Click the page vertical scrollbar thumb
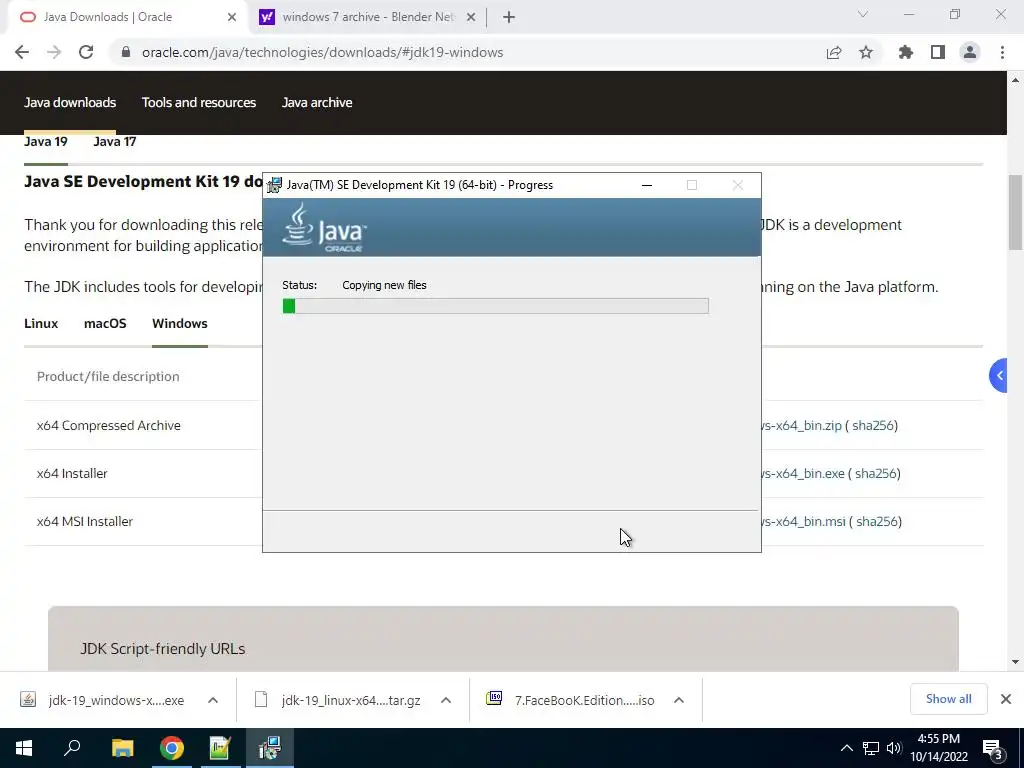Image resolution: width=1024 pixels, height=768 pixels. [1015, 212]
